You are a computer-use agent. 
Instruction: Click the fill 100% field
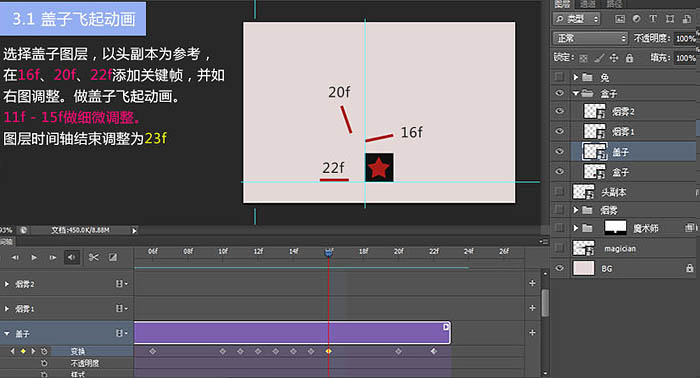(686, 58)
